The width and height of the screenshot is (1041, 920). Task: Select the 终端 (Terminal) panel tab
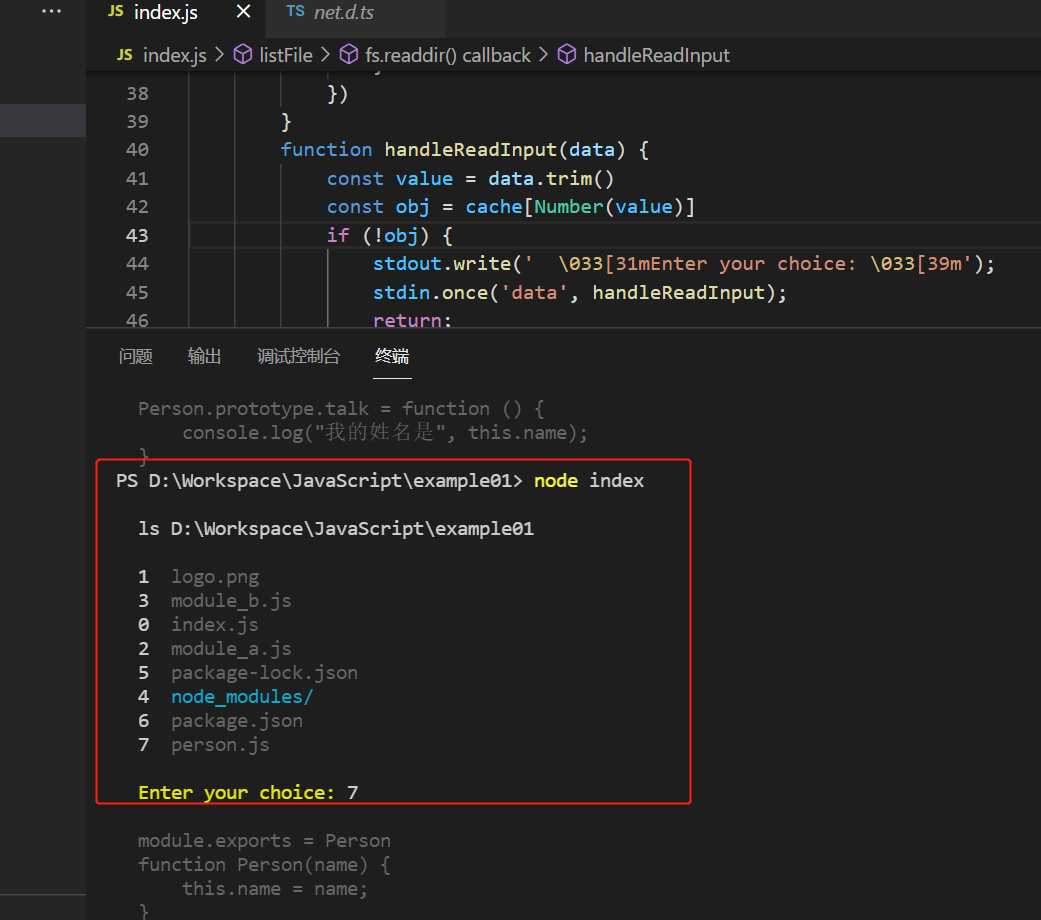click(392, 356)
